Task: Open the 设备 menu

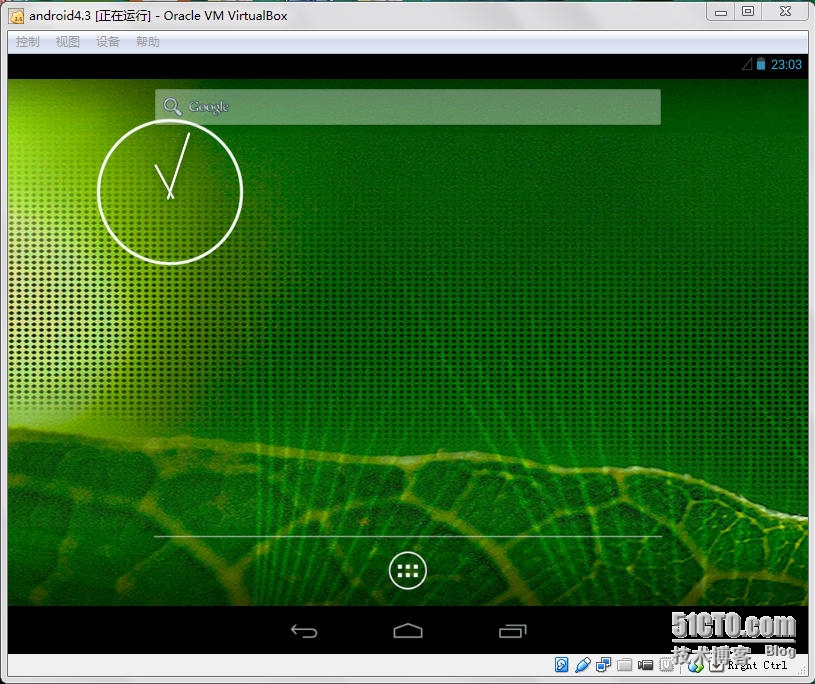Action: coord(108,42)
